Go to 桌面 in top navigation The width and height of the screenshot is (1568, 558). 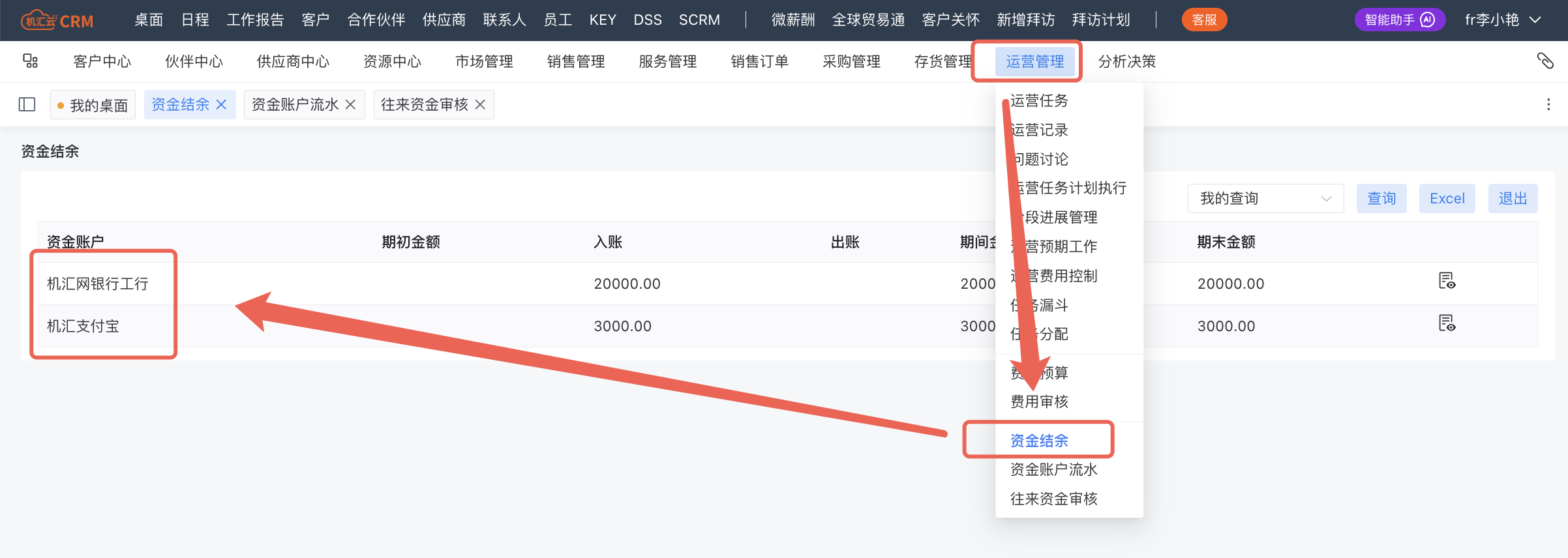[149, 20]
